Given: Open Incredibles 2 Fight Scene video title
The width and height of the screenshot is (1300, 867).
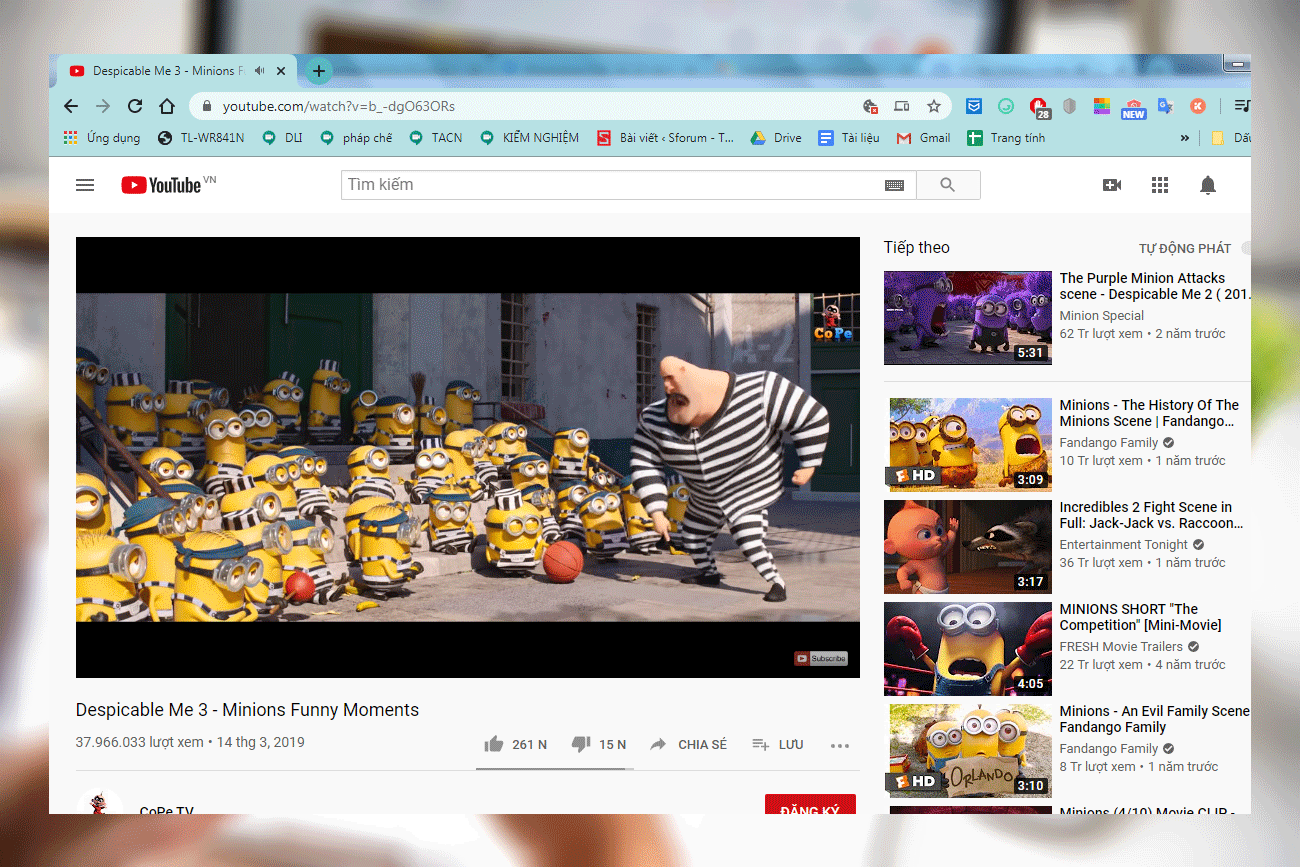Looking at the screenshot, I should (1151, 515).
